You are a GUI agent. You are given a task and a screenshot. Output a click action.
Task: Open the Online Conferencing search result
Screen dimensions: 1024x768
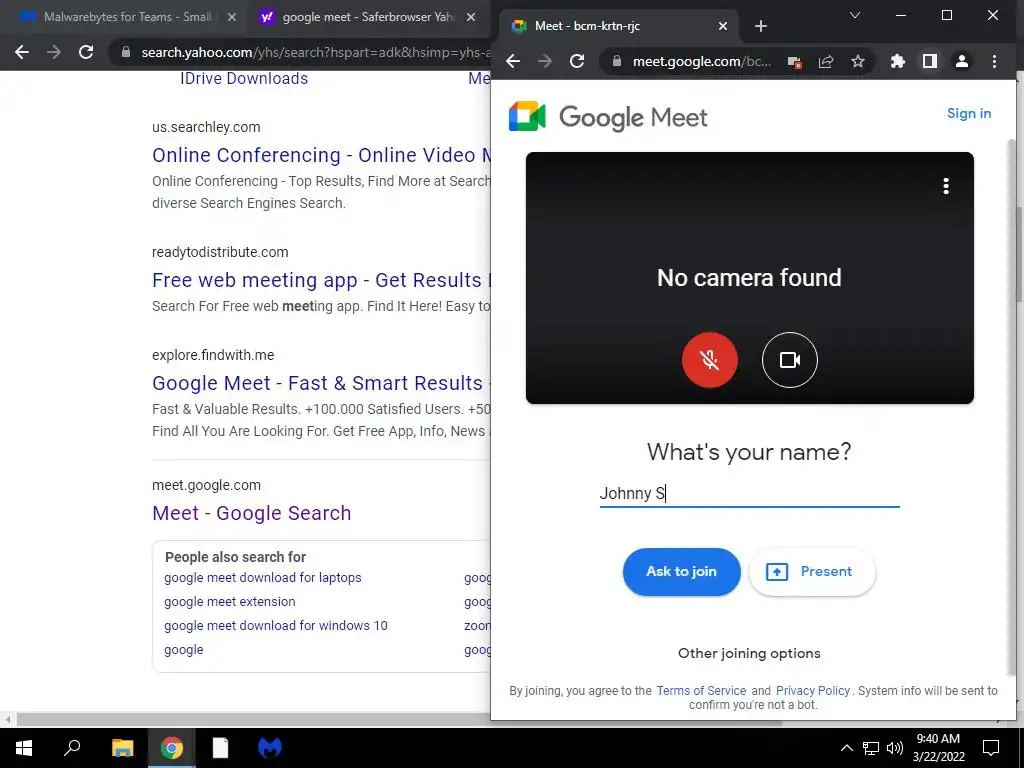coord(321,155)
